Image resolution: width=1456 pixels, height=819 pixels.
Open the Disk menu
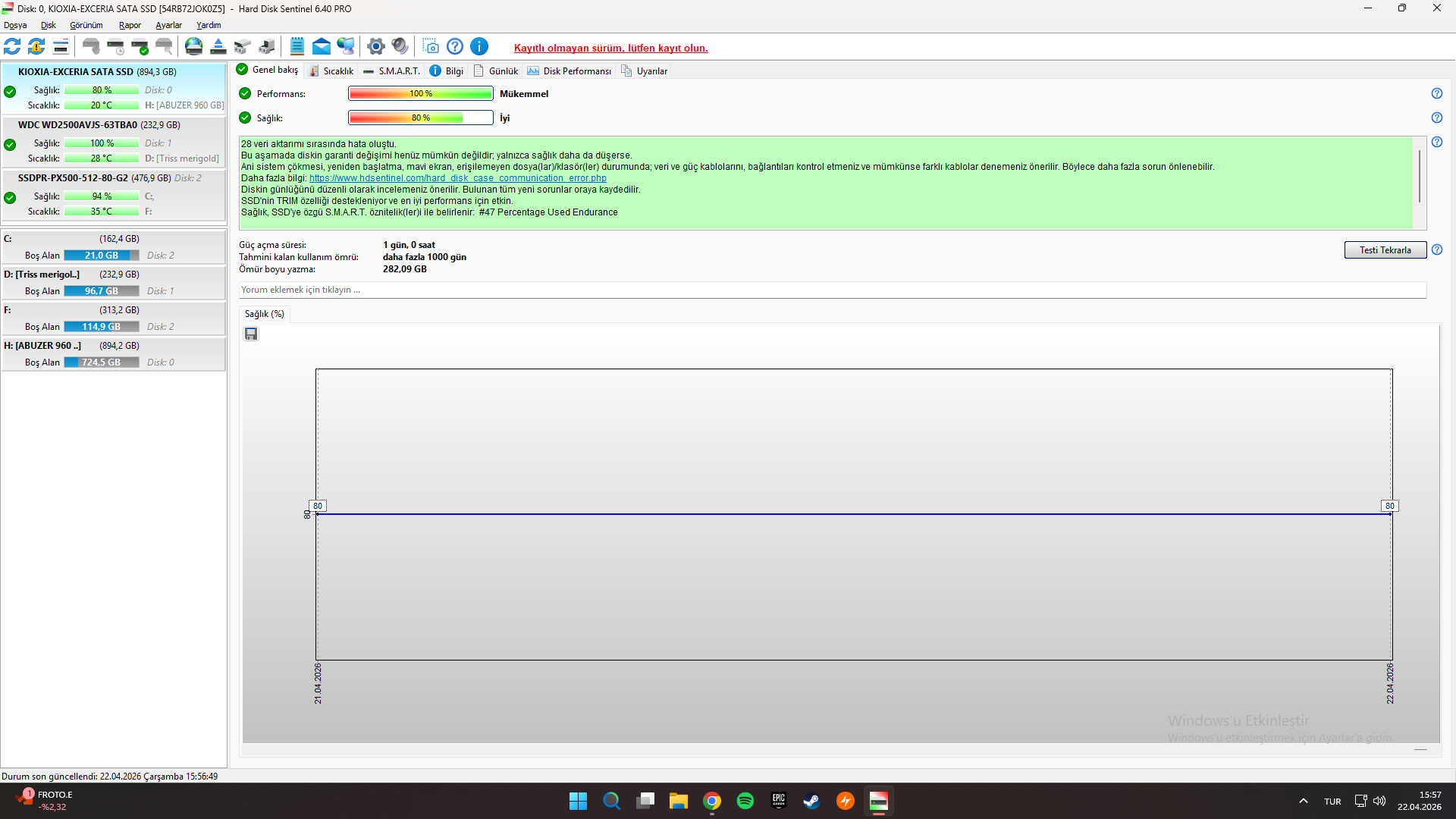pos(49,25)
